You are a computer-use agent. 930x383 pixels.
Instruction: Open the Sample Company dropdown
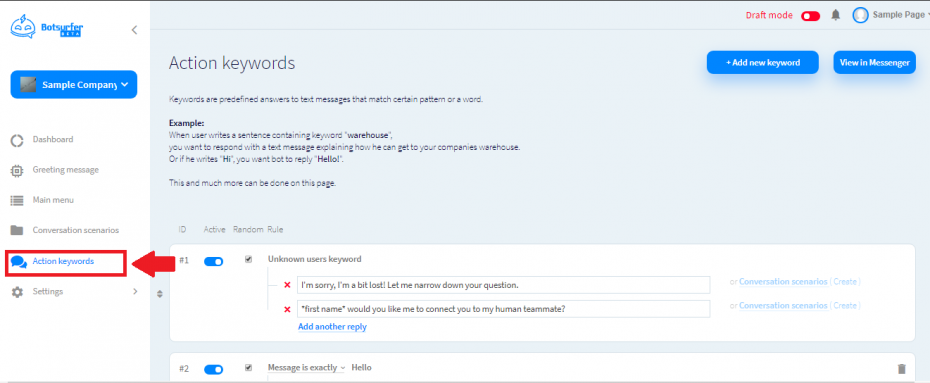[74, 85]
